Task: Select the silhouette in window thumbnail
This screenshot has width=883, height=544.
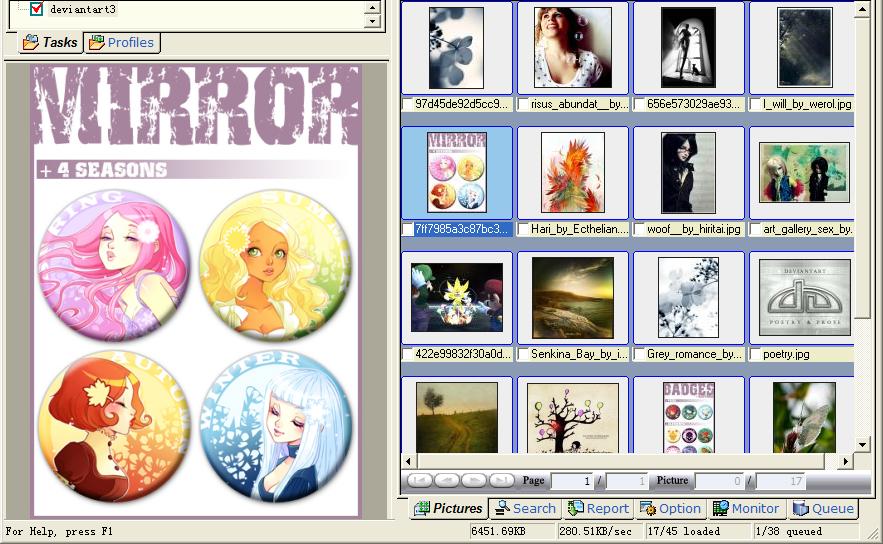Action: click(x=688, y=48)
